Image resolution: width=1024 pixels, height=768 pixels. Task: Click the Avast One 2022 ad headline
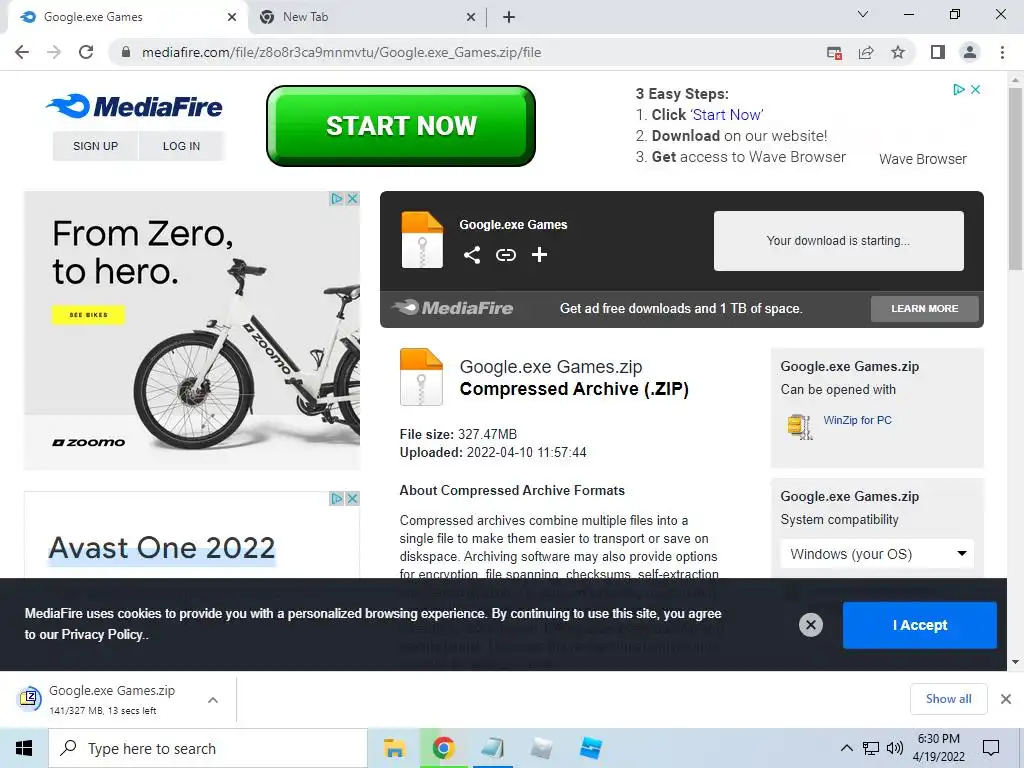coord(162,548)
